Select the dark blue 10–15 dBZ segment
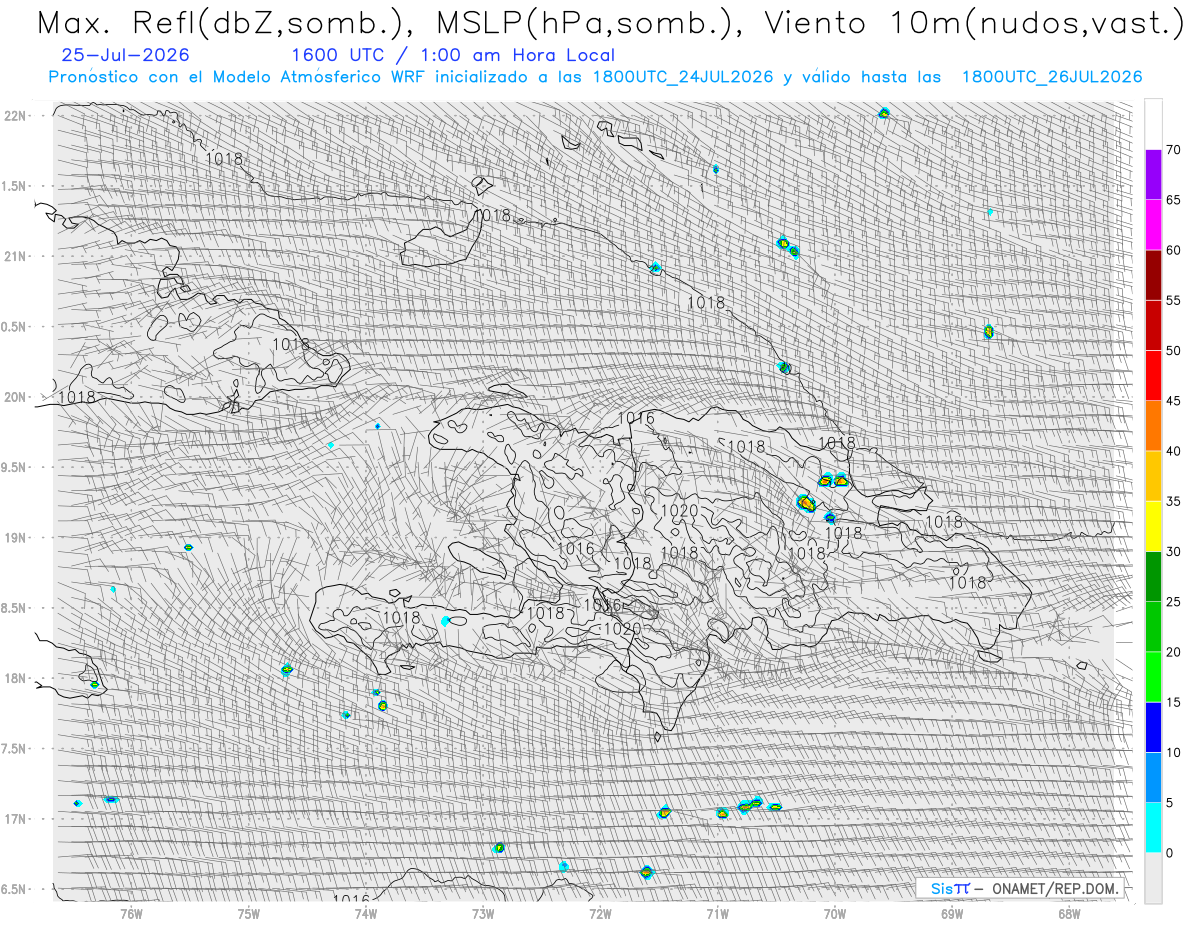The height and width of the screenshot is (927, 1200). pos(1153,727)
